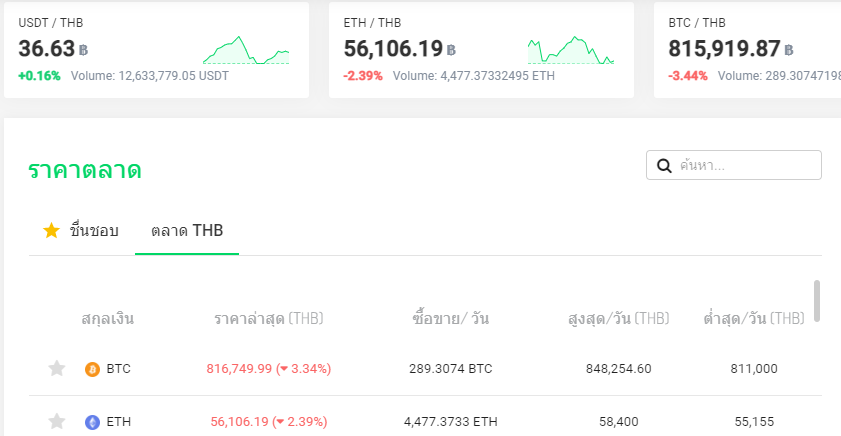The image size is (841, 436).
Task: Click the search magnifier icon
Action: pos(664,165)
